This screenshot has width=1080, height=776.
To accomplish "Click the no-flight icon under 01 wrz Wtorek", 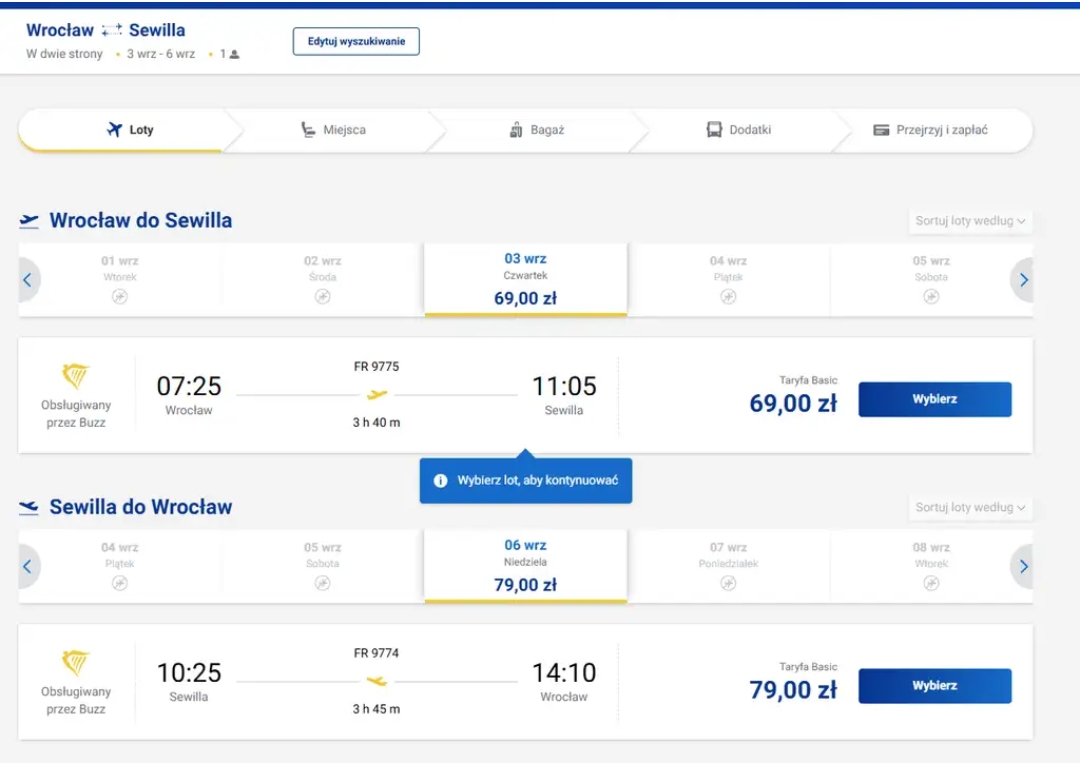I will pos(120,297).
